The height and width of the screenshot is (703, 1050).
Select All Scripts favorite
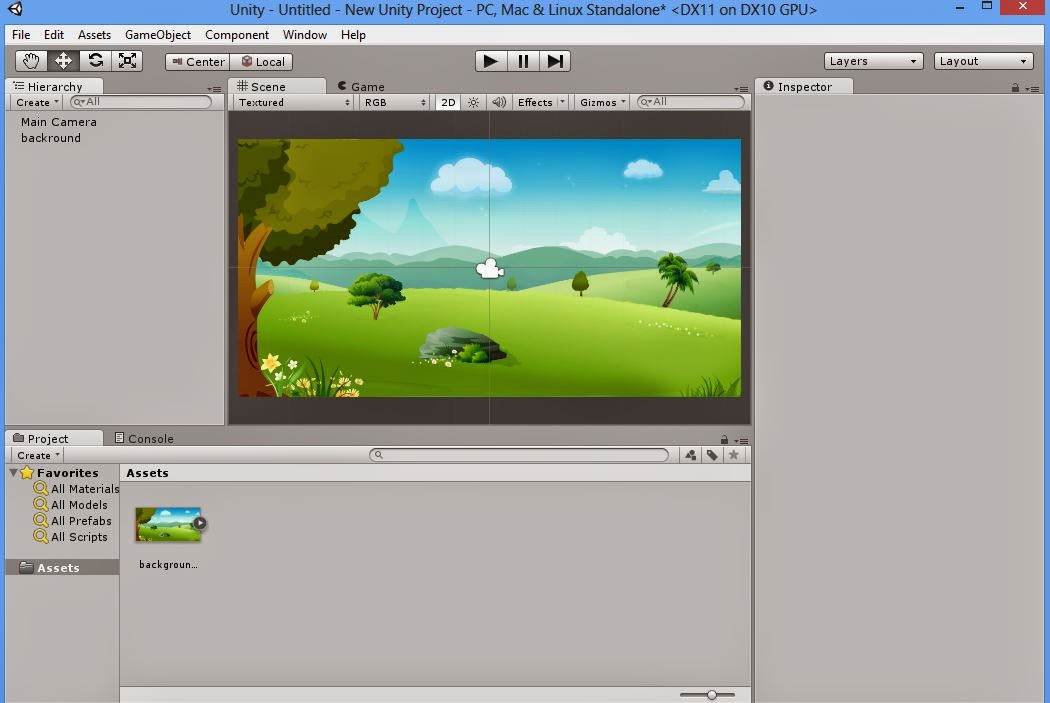pos(70,537)
